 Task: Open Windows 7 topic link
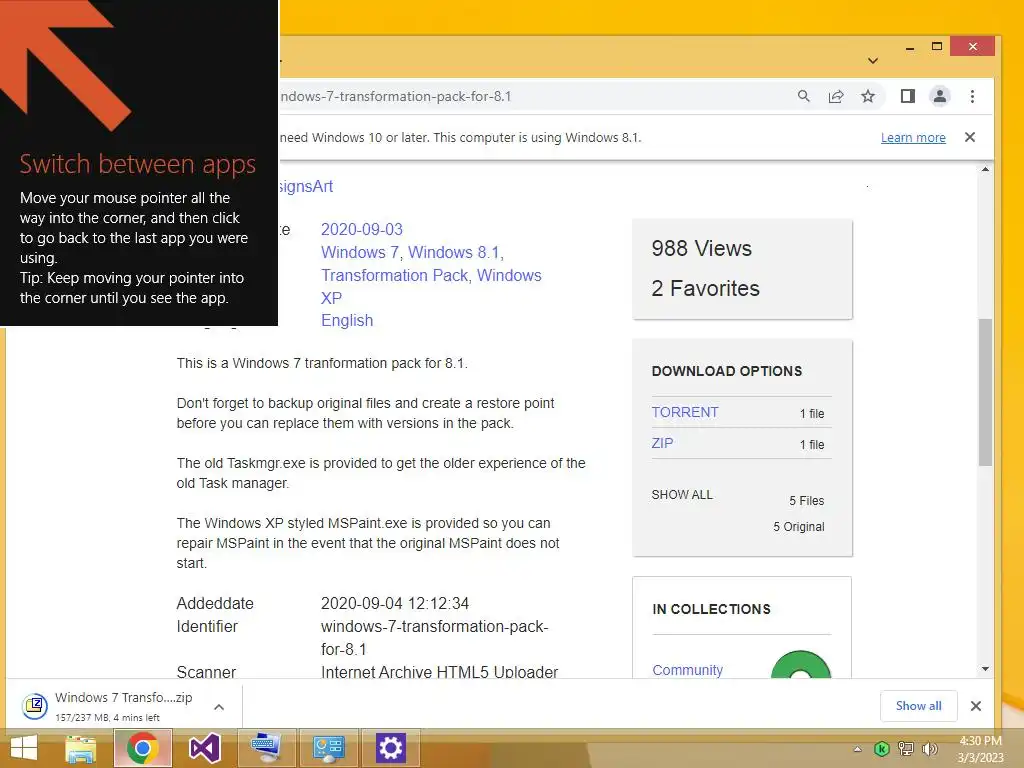click(x=360, y=252)
